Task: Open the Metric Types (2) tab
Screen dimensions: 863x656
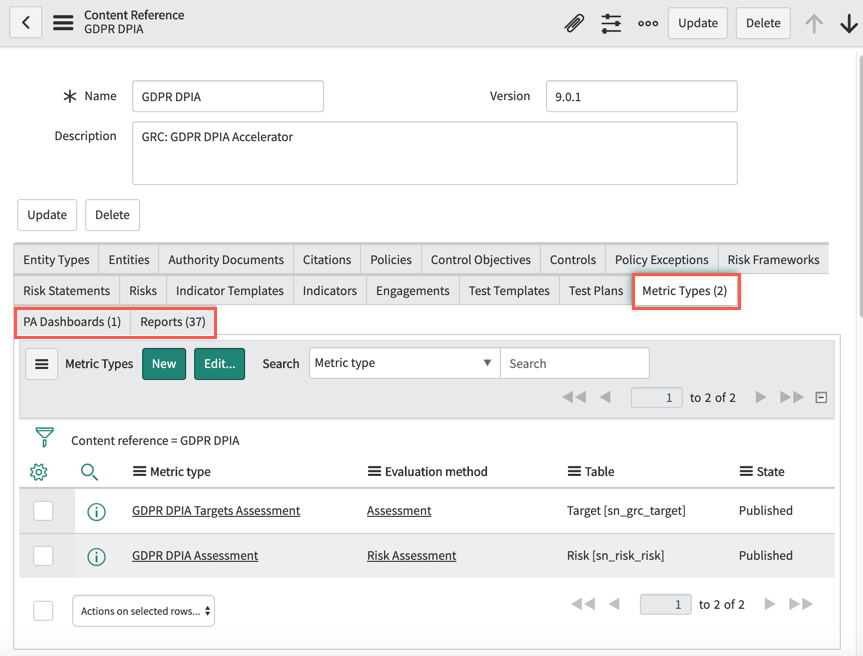Action: (x=685, y=291)
